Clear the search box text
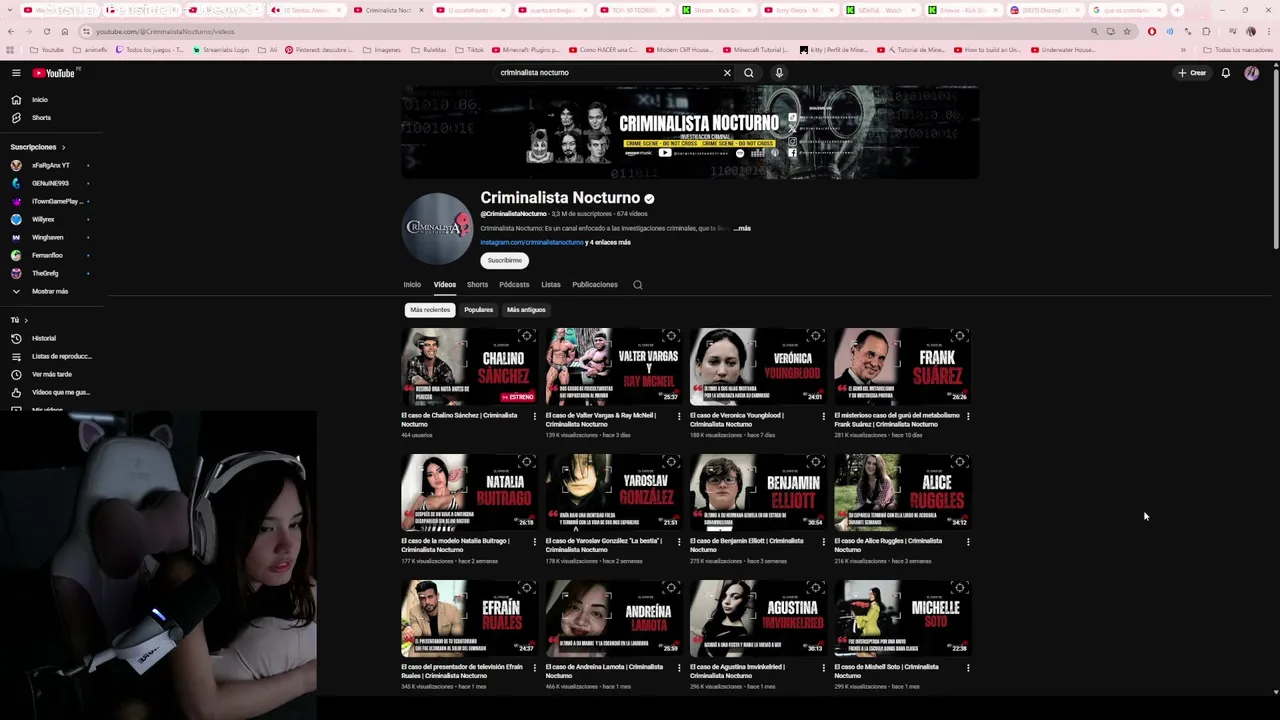The width and height of the screenshot is (1280, 720). 727,73
